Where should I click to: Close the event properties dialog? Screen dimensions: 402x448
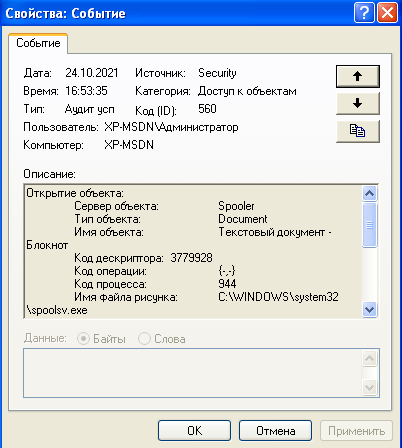(x=387, y=13)
